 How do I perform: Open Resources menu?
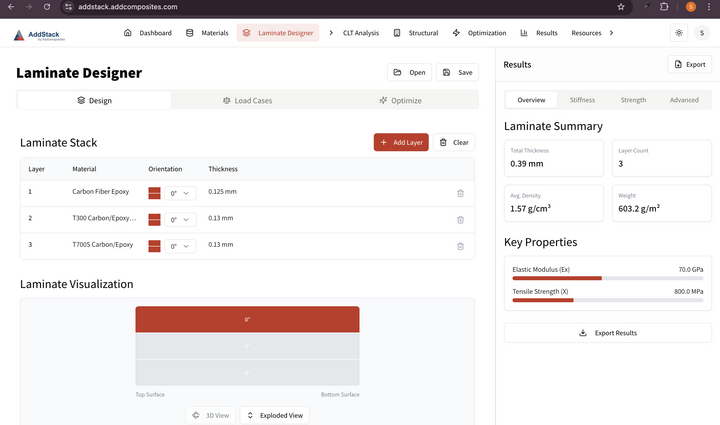click(586, 33)
